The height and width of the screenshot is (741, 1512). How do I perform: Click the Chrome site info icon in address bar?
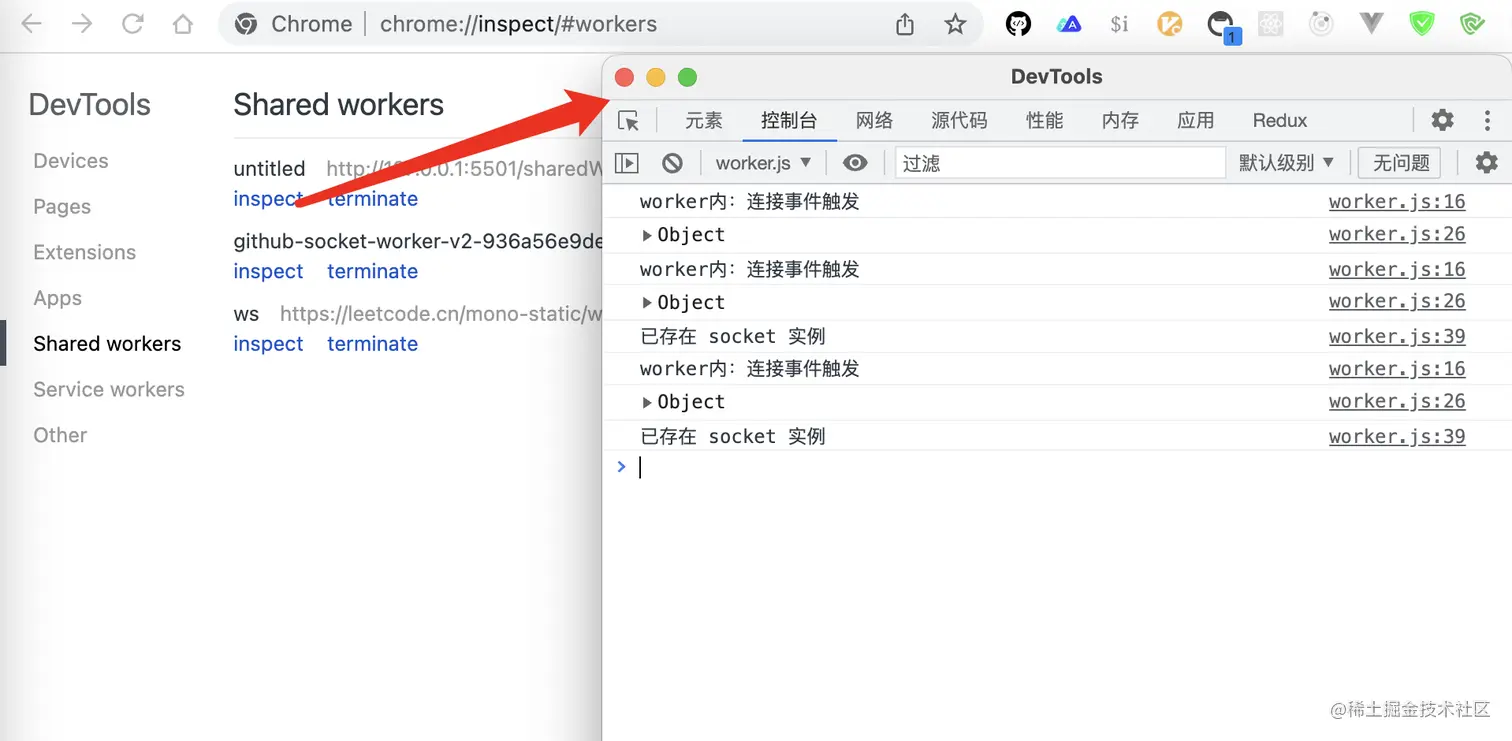246,24
